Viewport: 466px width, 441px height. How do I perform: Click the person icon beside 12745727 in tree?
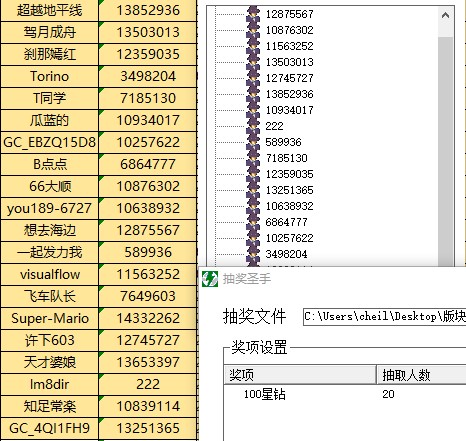click(x=253, y=78)
